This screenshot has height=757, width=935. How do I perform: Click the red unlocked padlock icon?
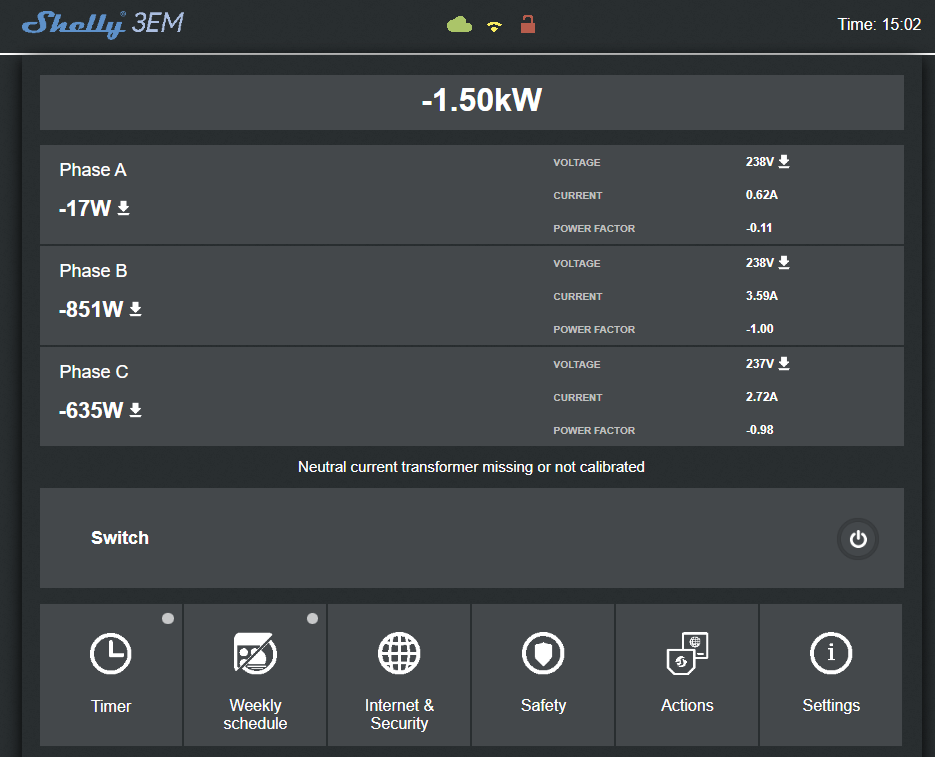(528, 24)
